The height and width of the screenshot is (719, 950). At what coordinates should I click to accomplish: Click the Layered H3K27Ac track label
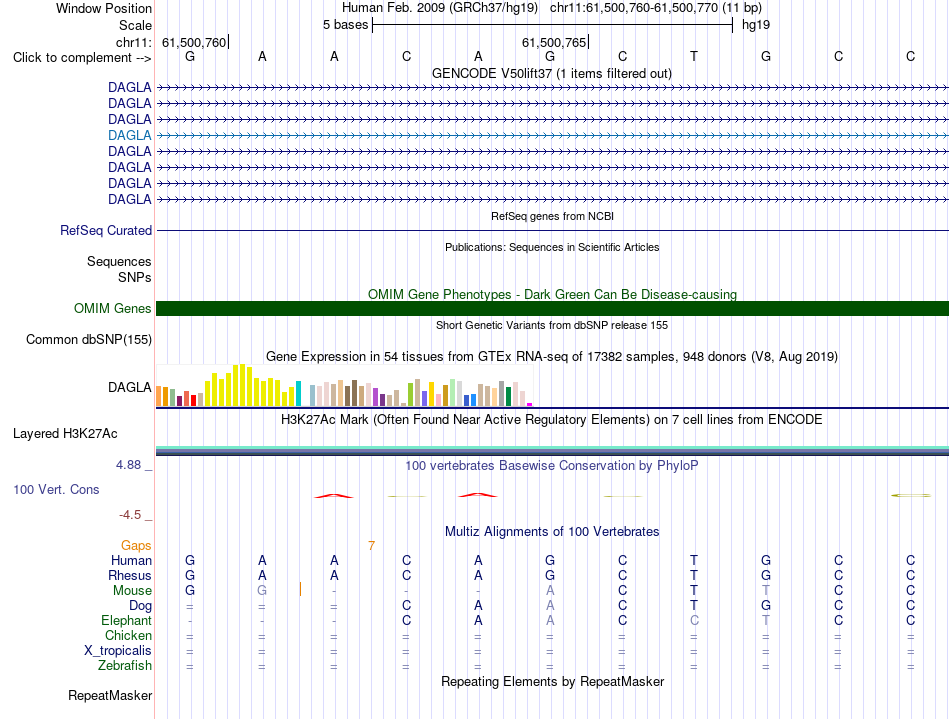point(65,434)
